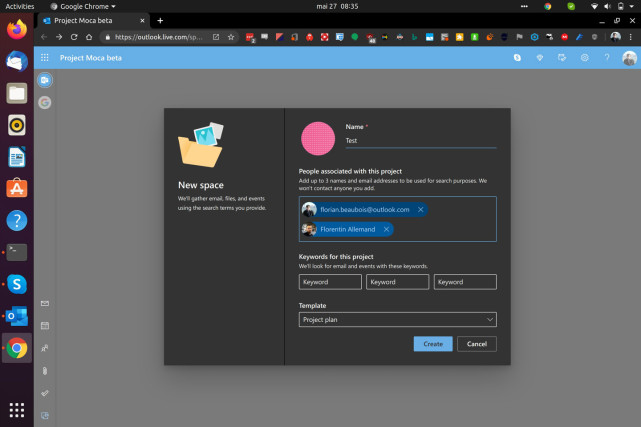The height and width of the screenshot is (427, 641).
Task: Open To Do checkmark from the left rail
Action: coord(45,393)
